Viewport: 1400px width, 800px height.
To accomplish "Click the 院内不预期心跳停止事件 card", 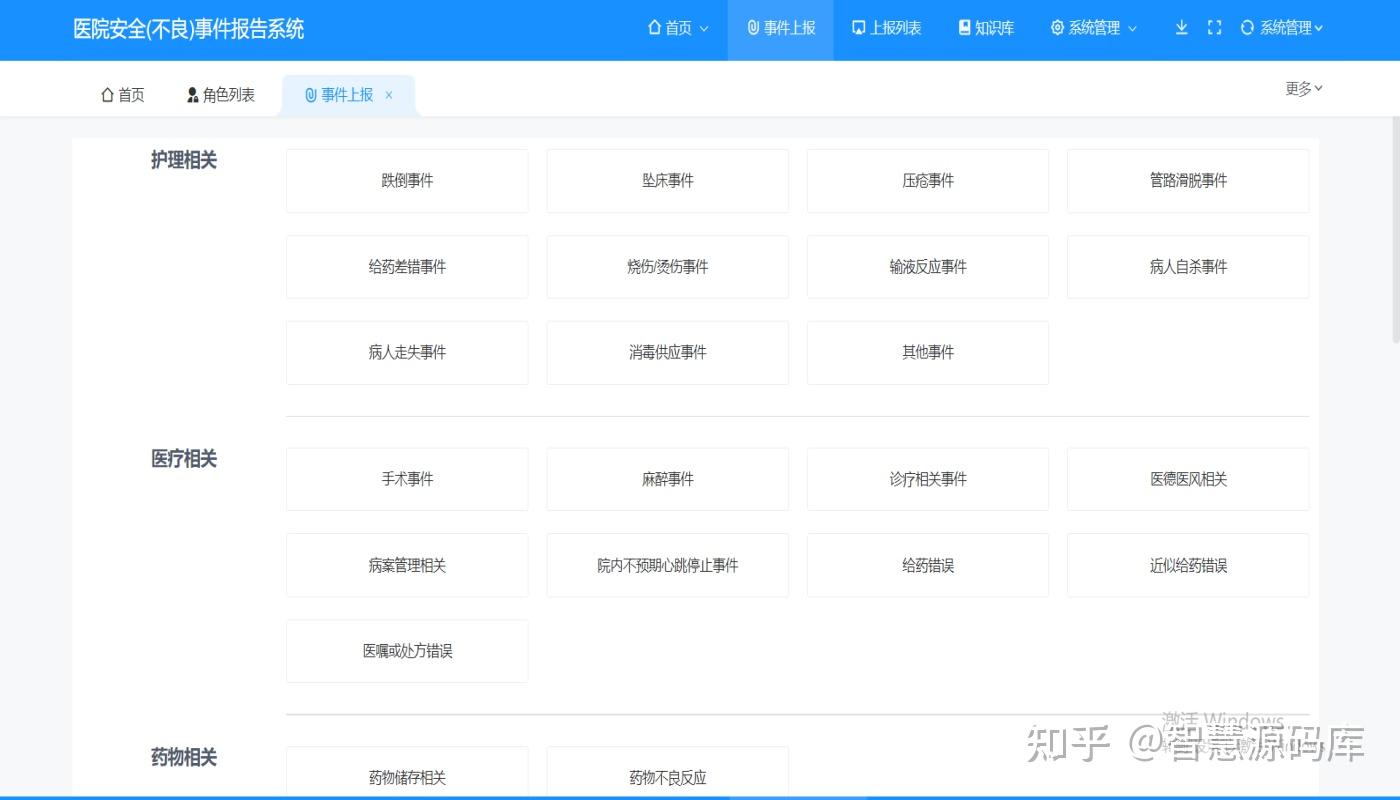I will 668,566.
